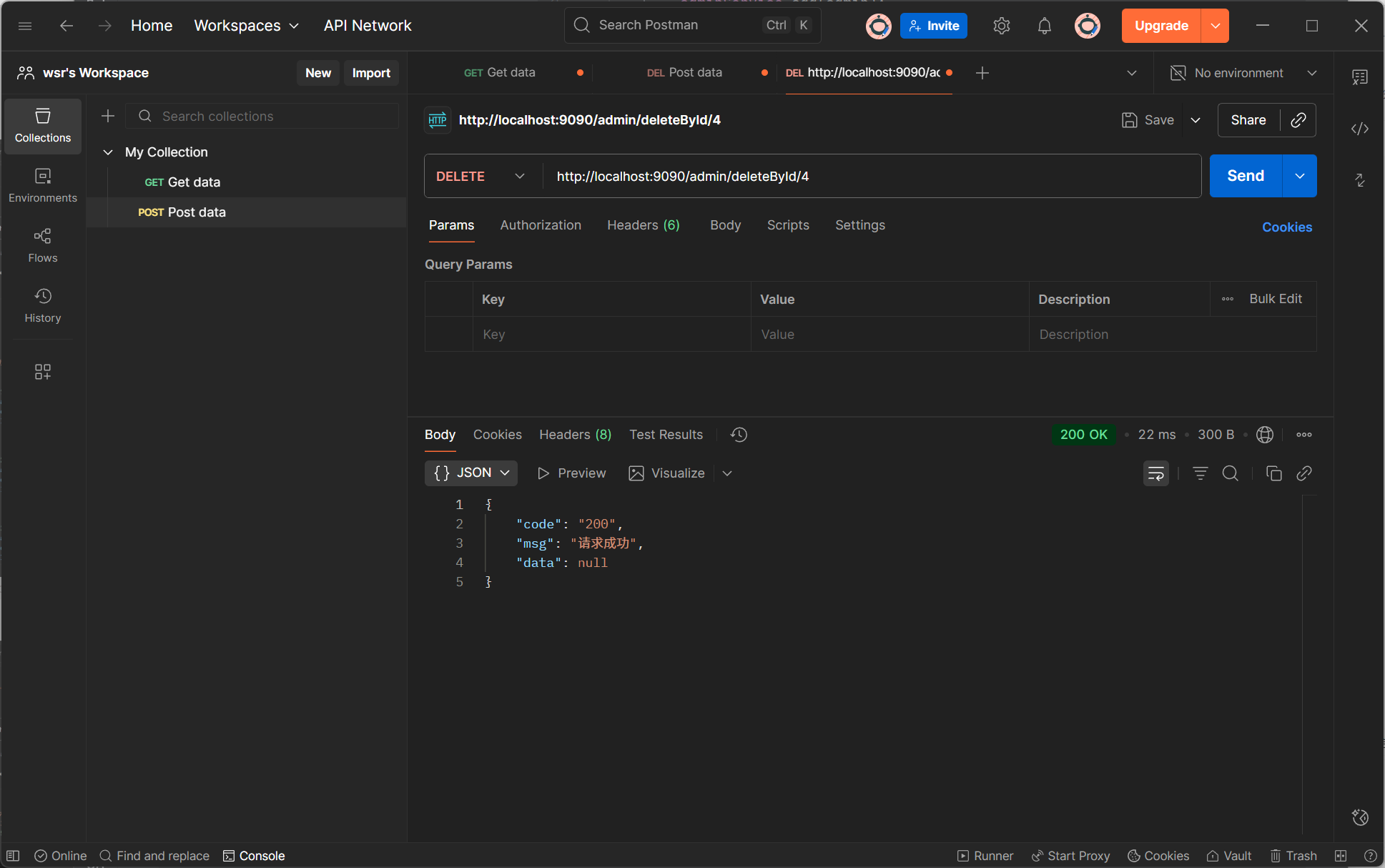The width and height of the screenshot is (1385, 868).
Task: Open settings gear icon
Action: coord(1001,26)
